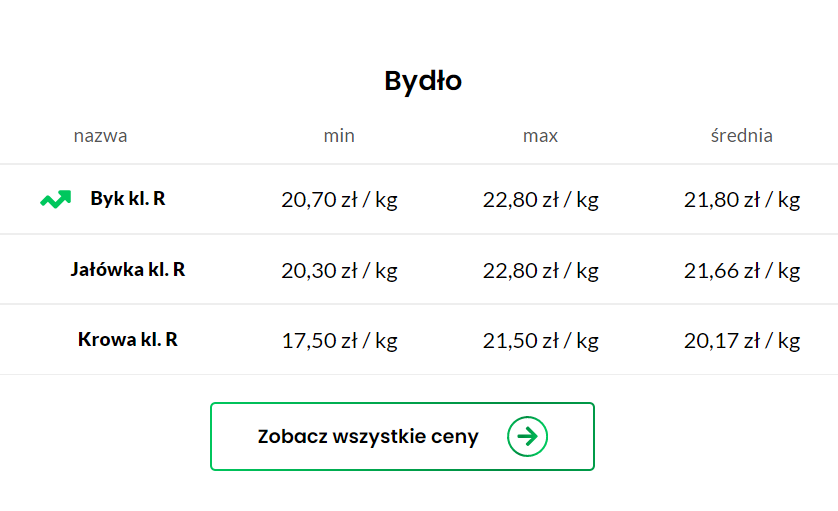
Task: Click Krowa kl. R name
Action: (128, 339)
